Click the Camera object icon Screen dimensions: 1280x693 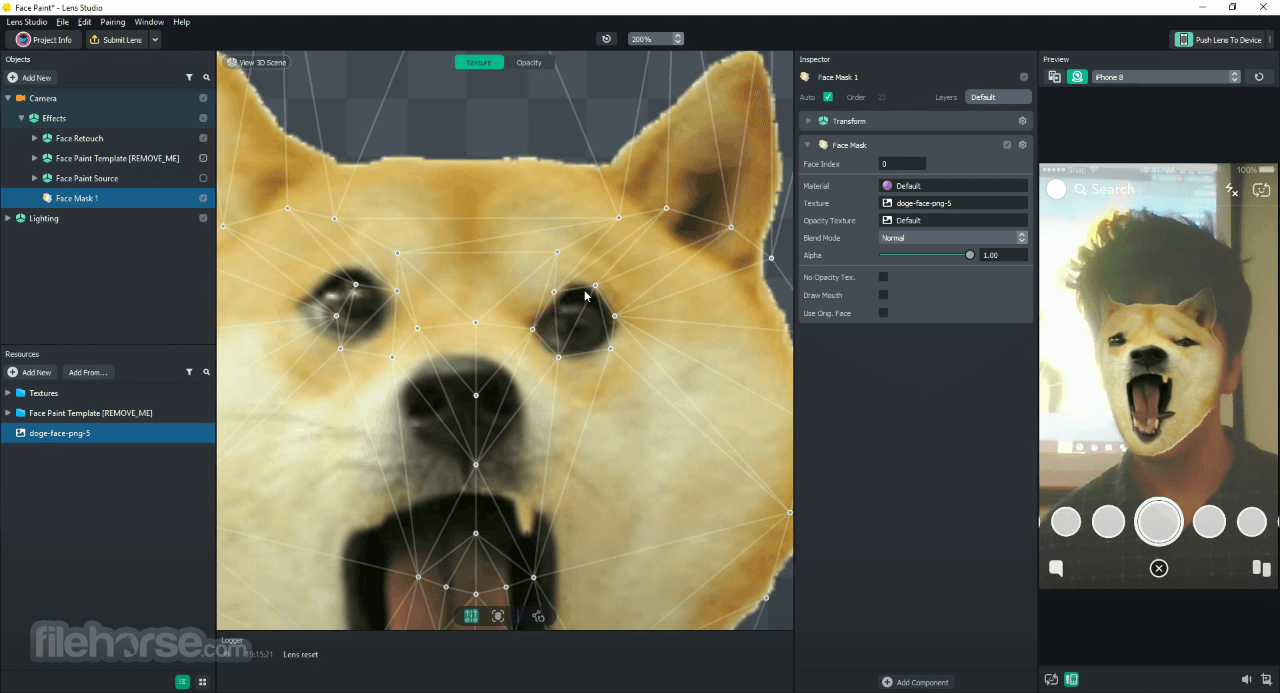pos(21,98)
